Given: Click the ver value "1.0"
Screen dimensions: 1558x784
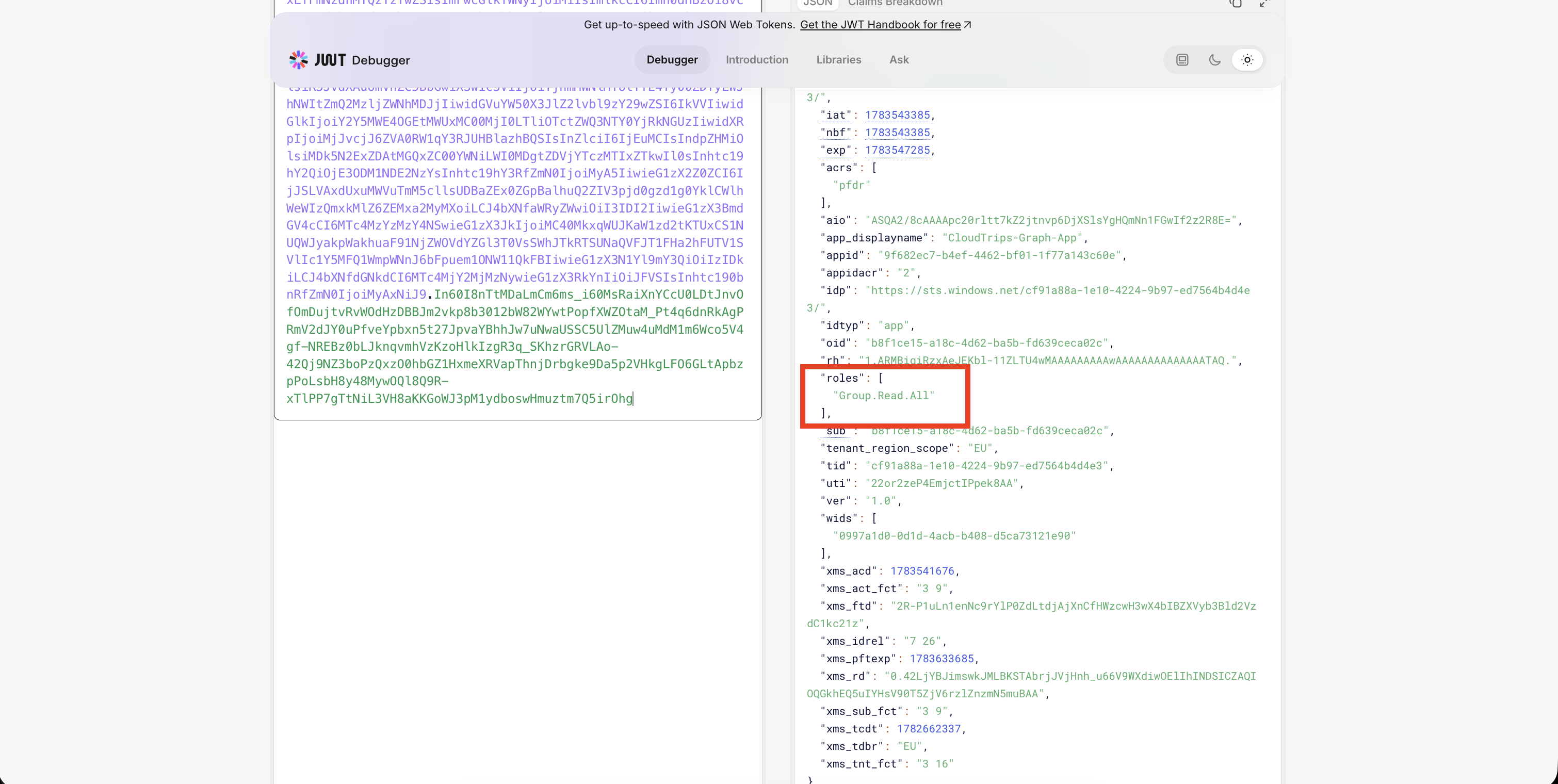Looking at the screenshot, I should click(x=881, y=500).
